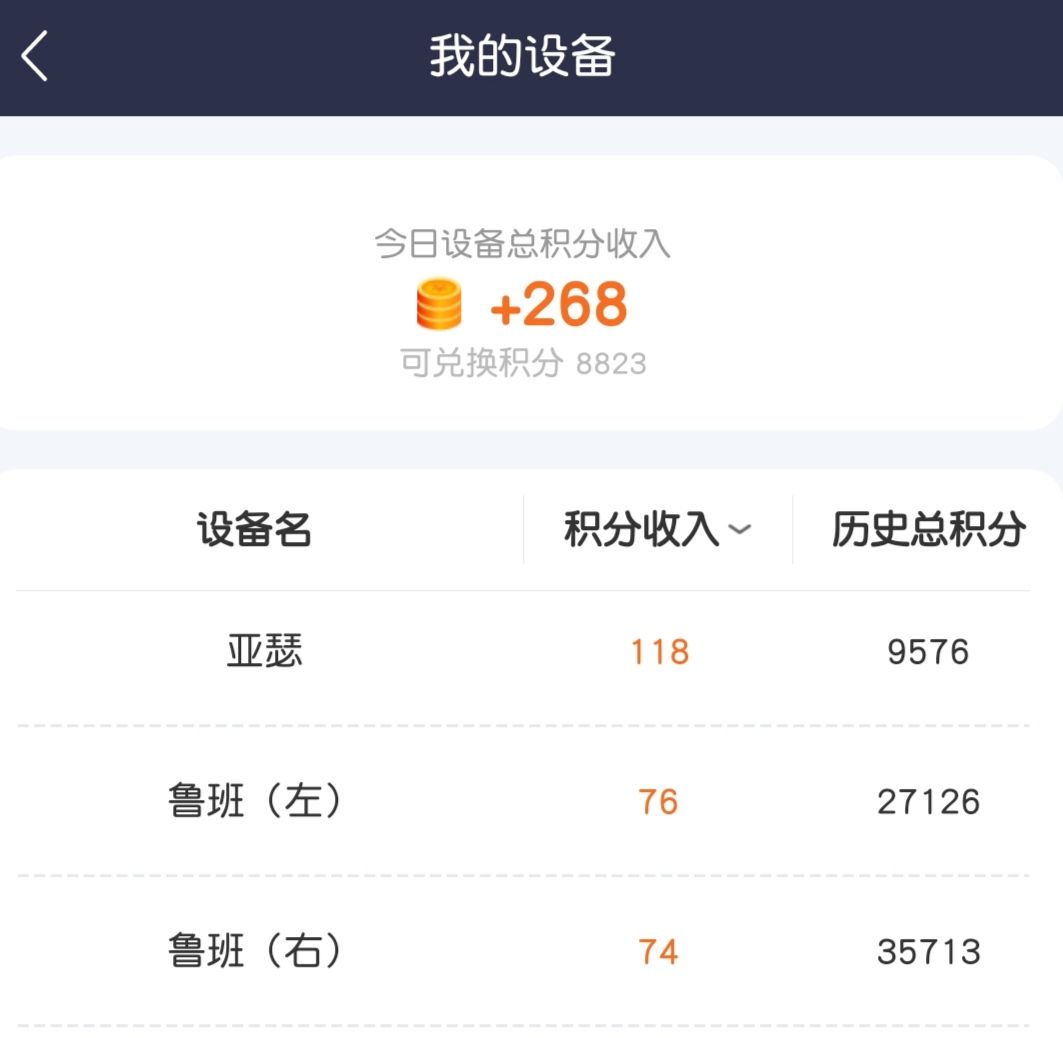Screen dimensions: 1063x1038
Task: Select the 设备名 column header
Action: tap(254, 529)
